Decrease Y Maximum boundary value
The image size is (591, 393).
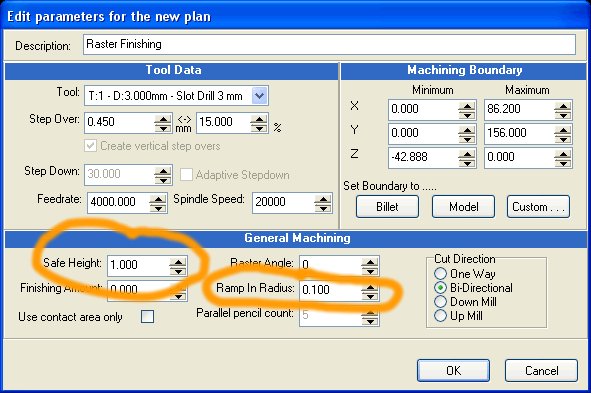tap(563, 139)
